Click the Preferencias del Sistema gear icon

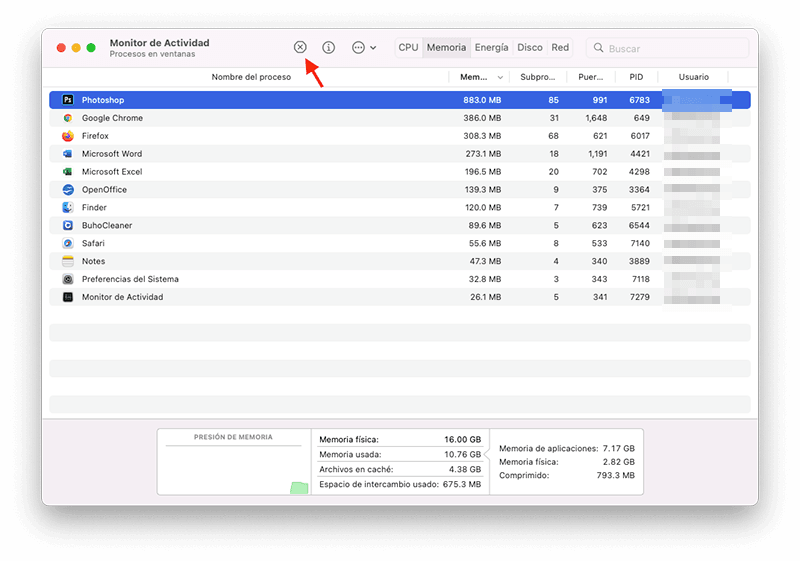pyautogui.click(x=68, y=279)
